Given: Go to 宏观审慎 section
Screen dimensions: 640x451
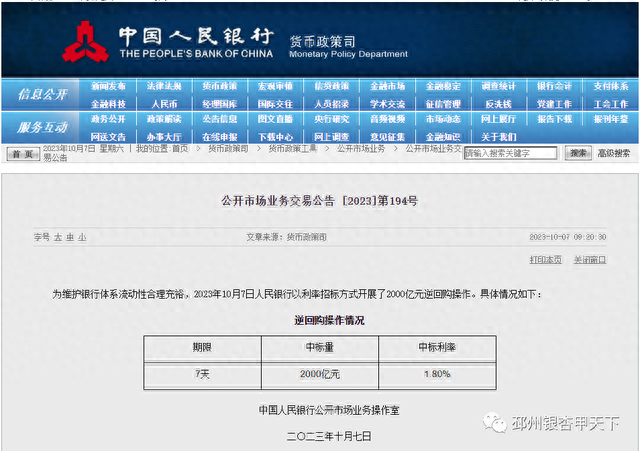Looking at the screenshot, I should point(276,86).
